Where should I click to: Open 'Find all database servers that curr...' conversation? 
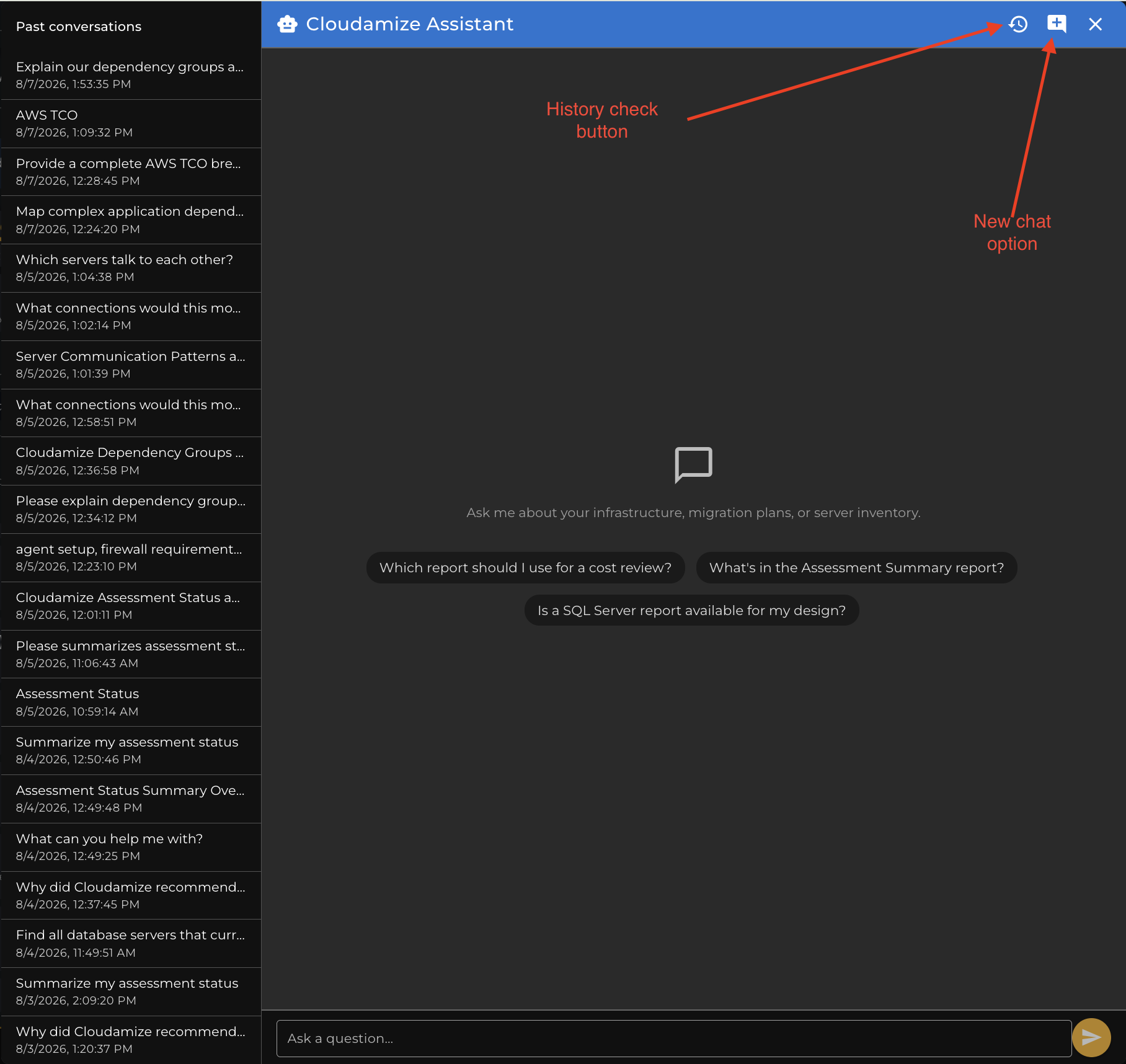pyautogui.click(x=131, y=943)
